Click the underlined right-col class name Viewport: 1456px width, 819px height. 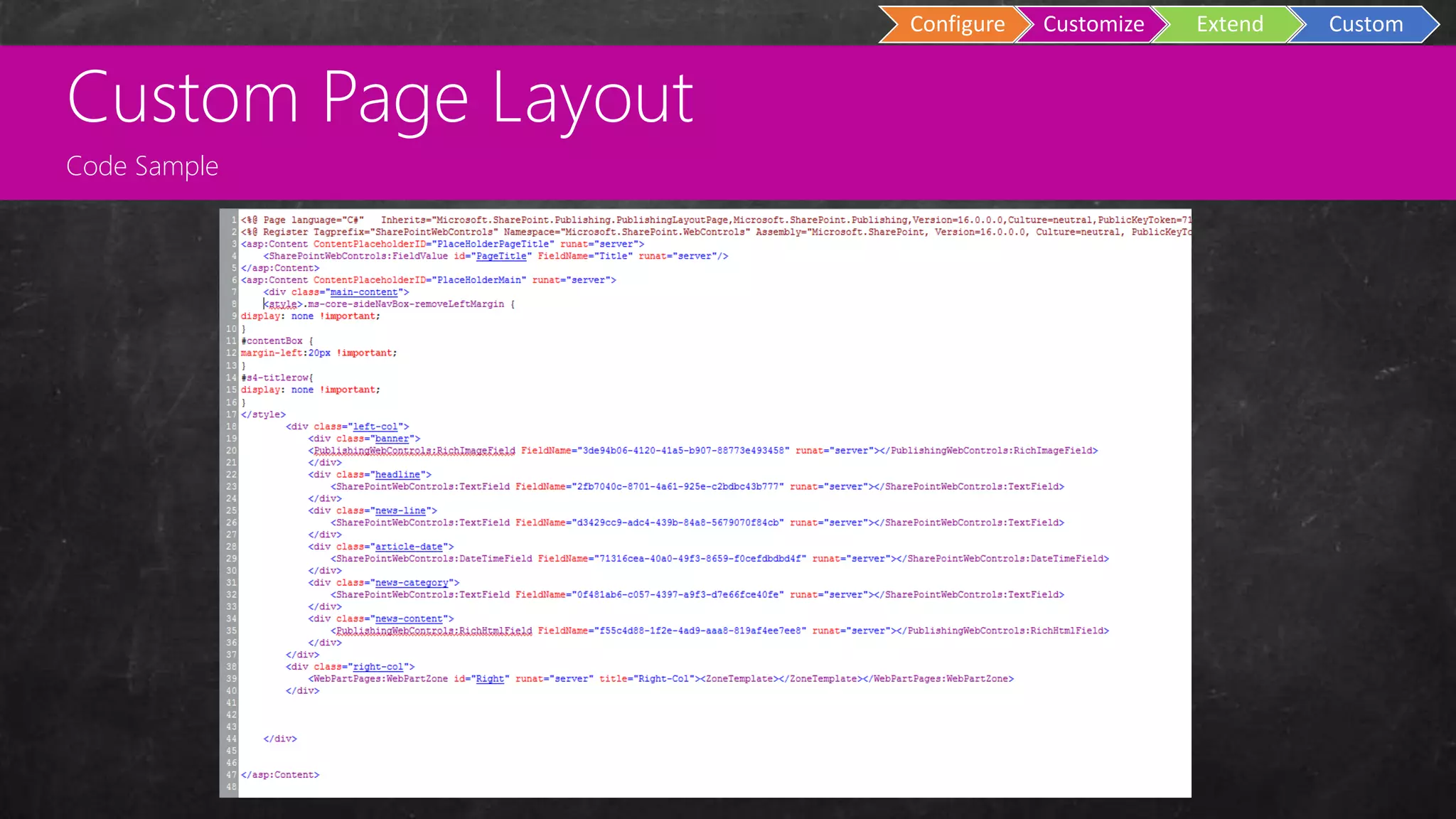[x=378, y=667]
